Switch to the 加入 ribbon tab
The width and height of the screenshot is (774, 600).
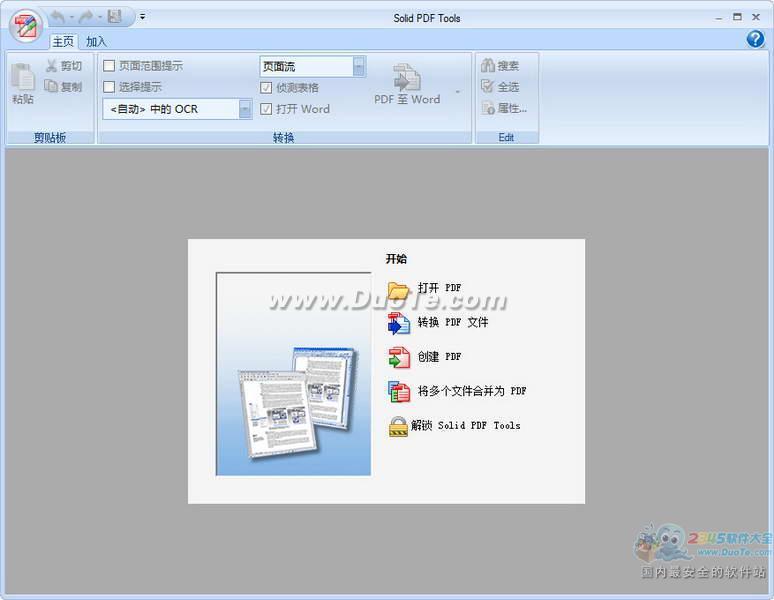pyautogui.click(x=96, y=41)
